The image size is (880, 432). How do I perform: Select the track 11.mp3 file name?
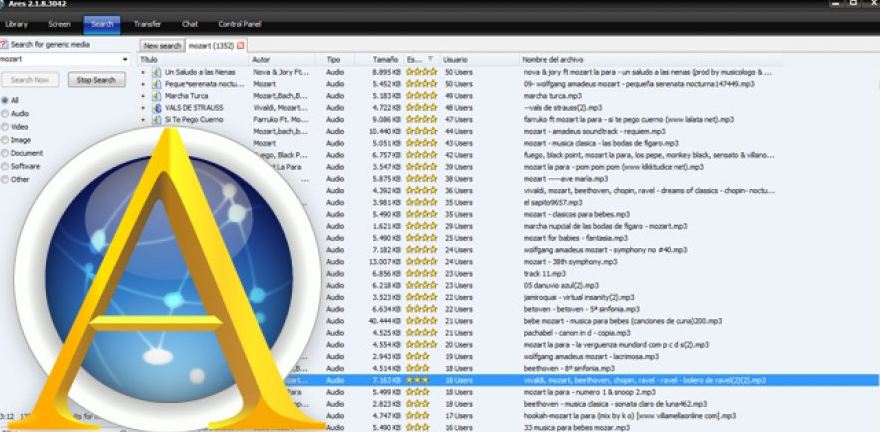point(544,273)
